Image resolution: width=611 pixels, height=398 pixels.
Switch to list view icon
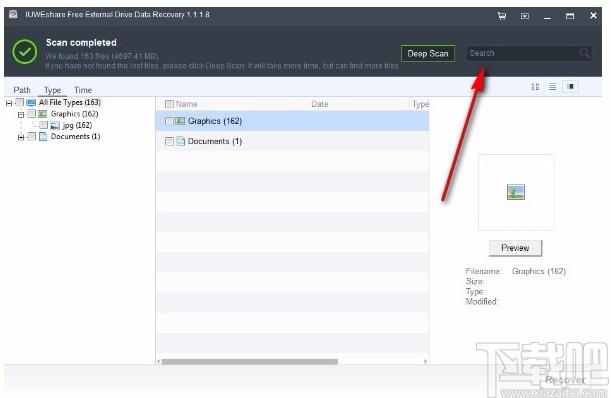point(553,87)
